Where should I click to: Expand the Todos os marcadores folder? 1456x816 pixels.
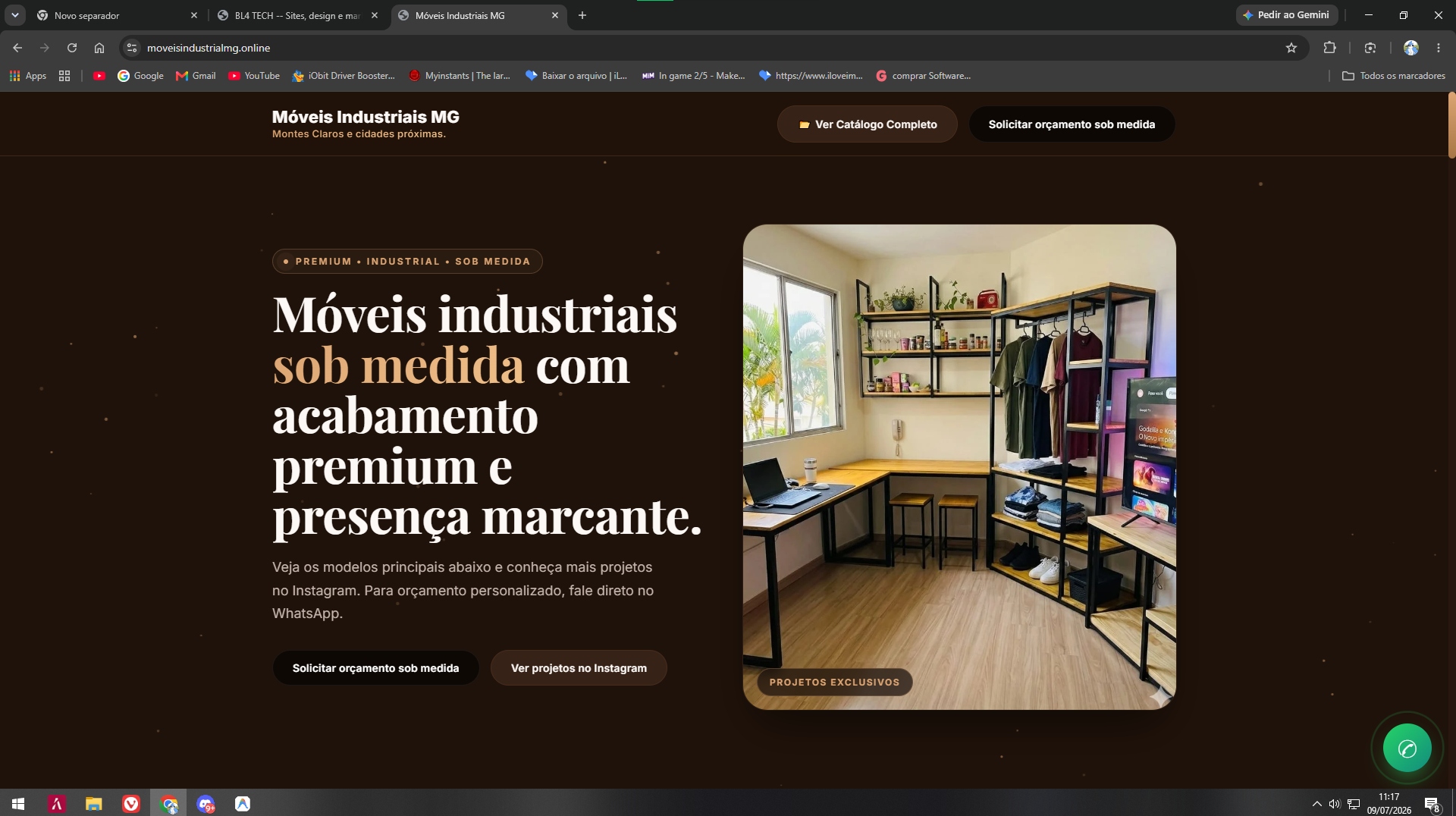[x=1393, y=76]
